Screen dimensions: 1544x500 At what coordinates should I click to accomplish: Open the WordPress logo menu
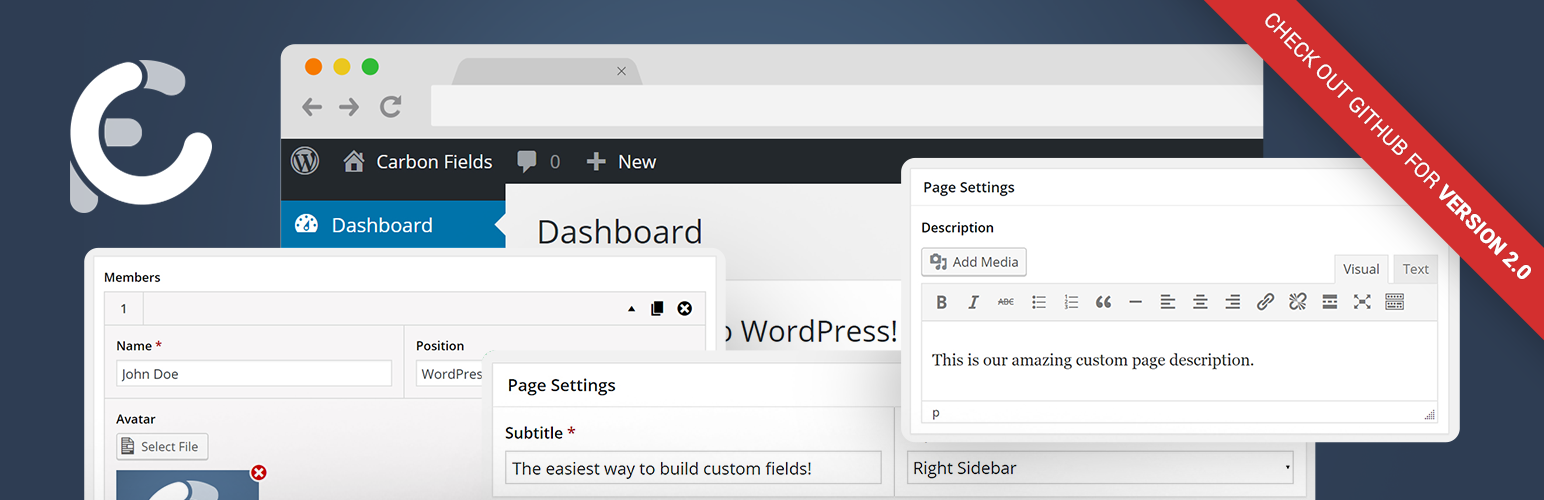[x=305, y=161]
